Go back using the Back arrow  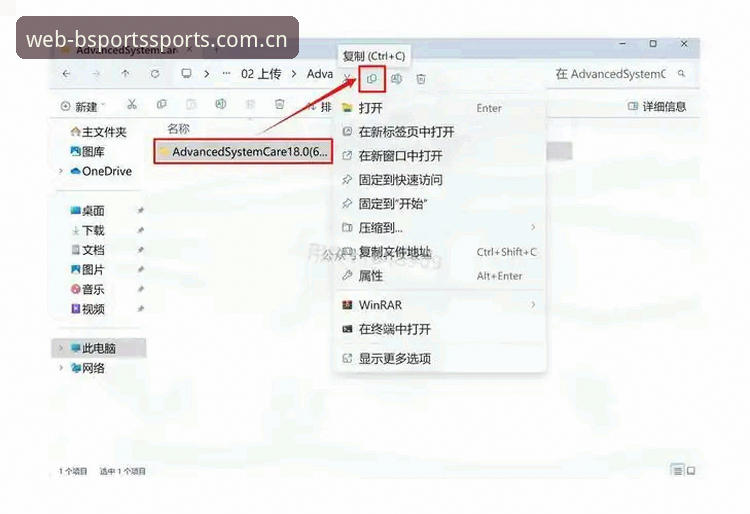pos(66,74)
